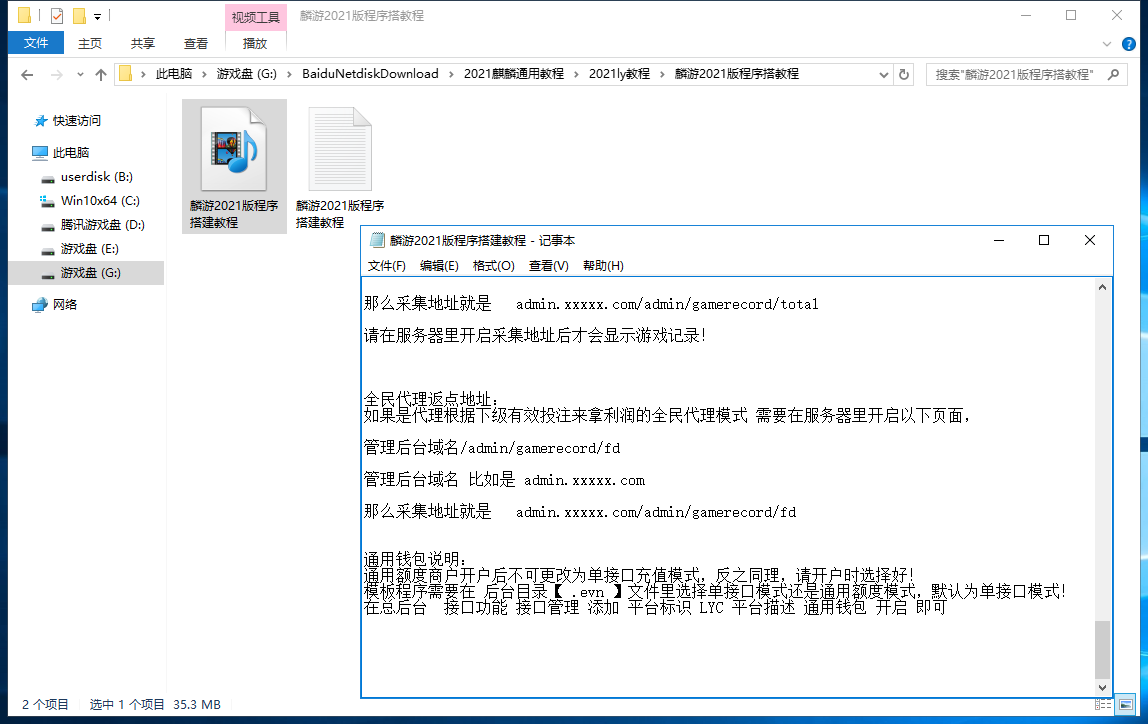
Task: Refresh the current folder view
Action: click(x=904, y=74)
